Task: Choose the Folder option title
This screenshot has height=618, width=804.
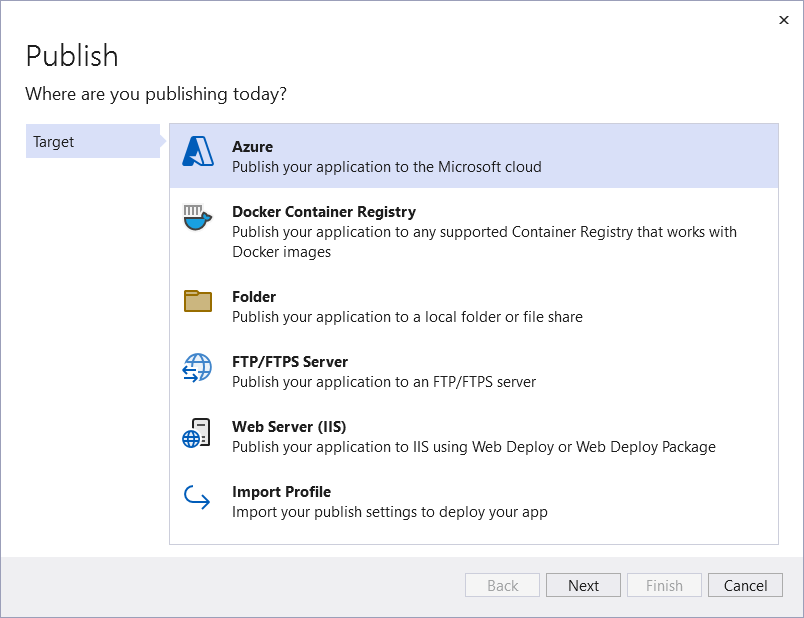Action: pyautogui.click(x=254, y=297)
